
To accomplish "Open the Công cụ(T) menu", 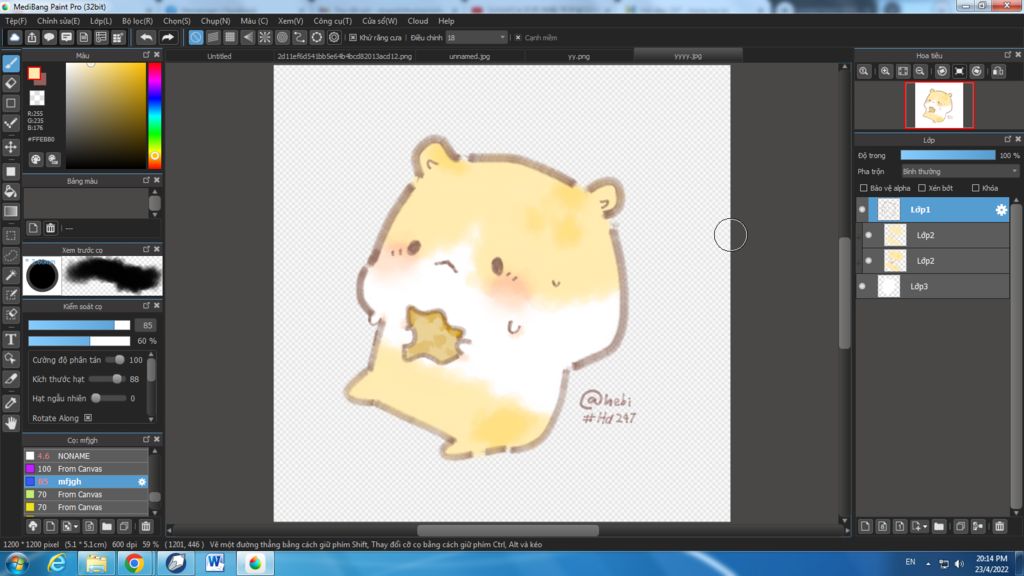I will point(332,21).
